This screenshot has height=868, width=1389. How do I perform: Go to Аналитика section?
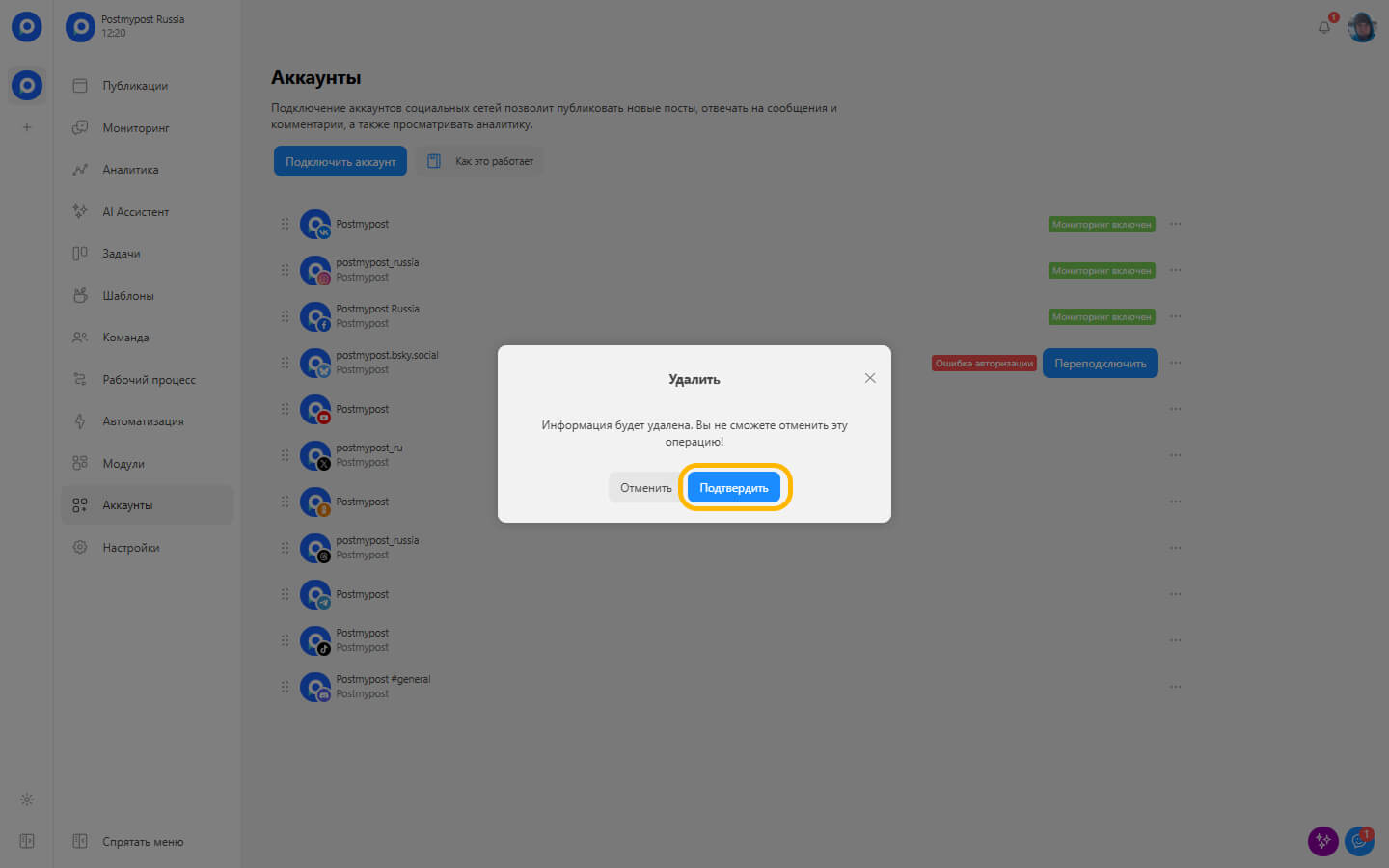click(130, 170)
